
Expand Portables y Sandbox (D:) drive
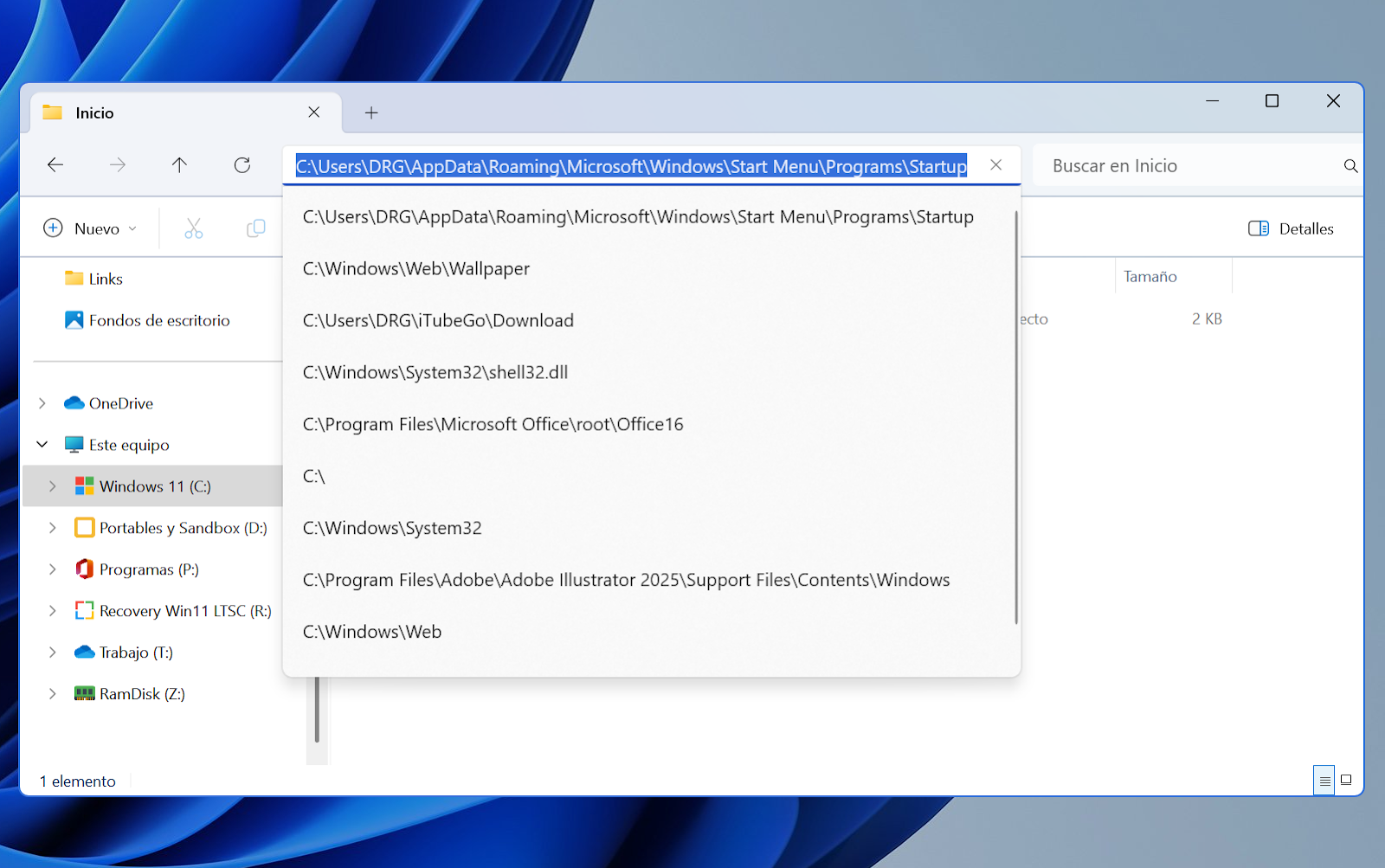click(x=53, y=528)
